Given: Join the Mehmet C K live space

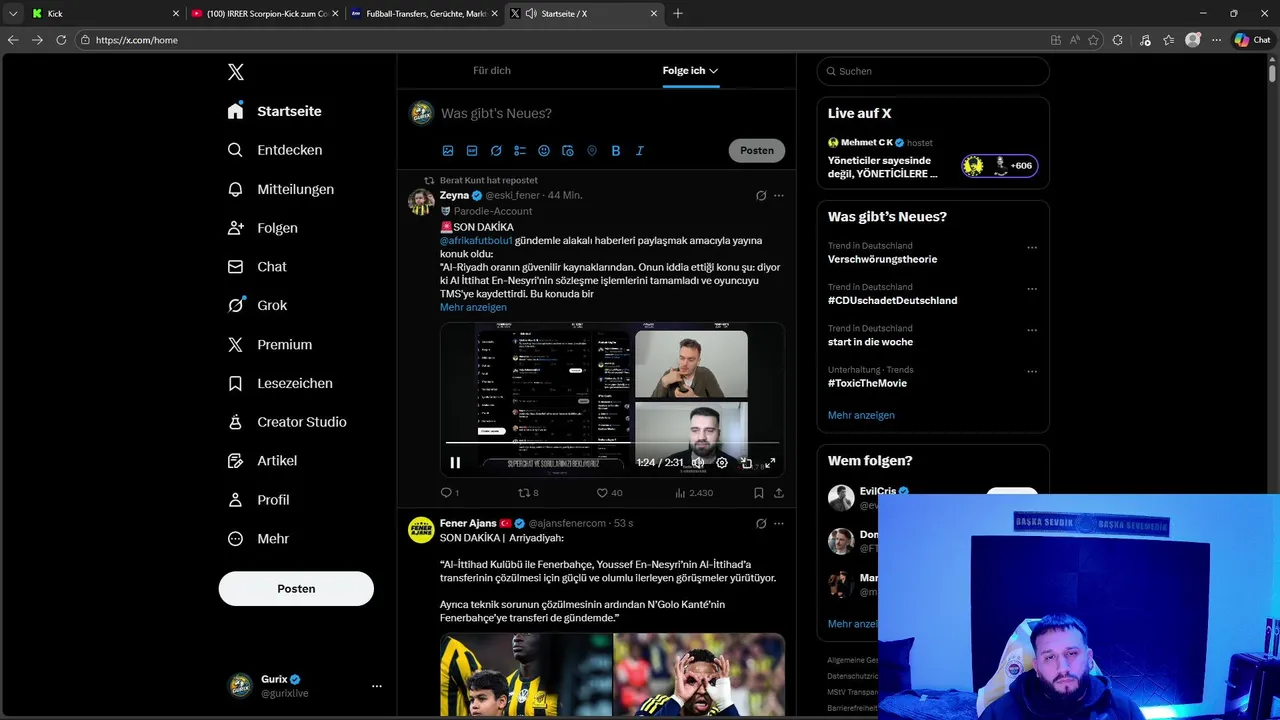Looking at the screenshot, I should (x=1000, y=166).
